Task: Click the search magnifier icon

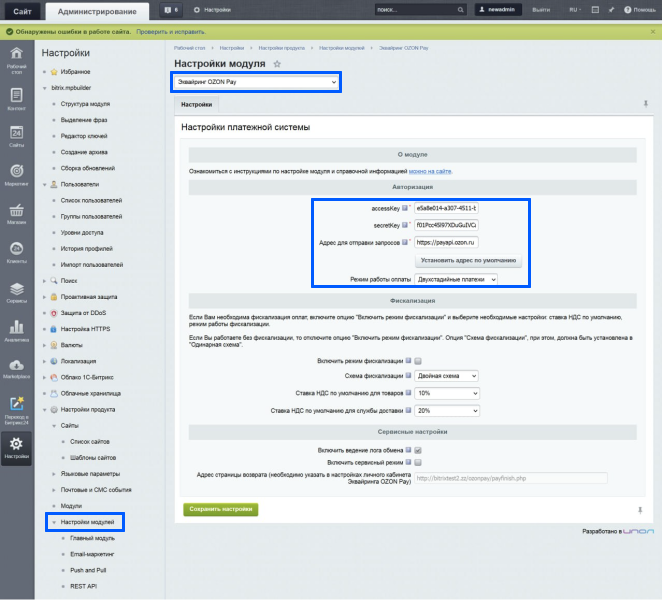Action: (x=460, y=10)
